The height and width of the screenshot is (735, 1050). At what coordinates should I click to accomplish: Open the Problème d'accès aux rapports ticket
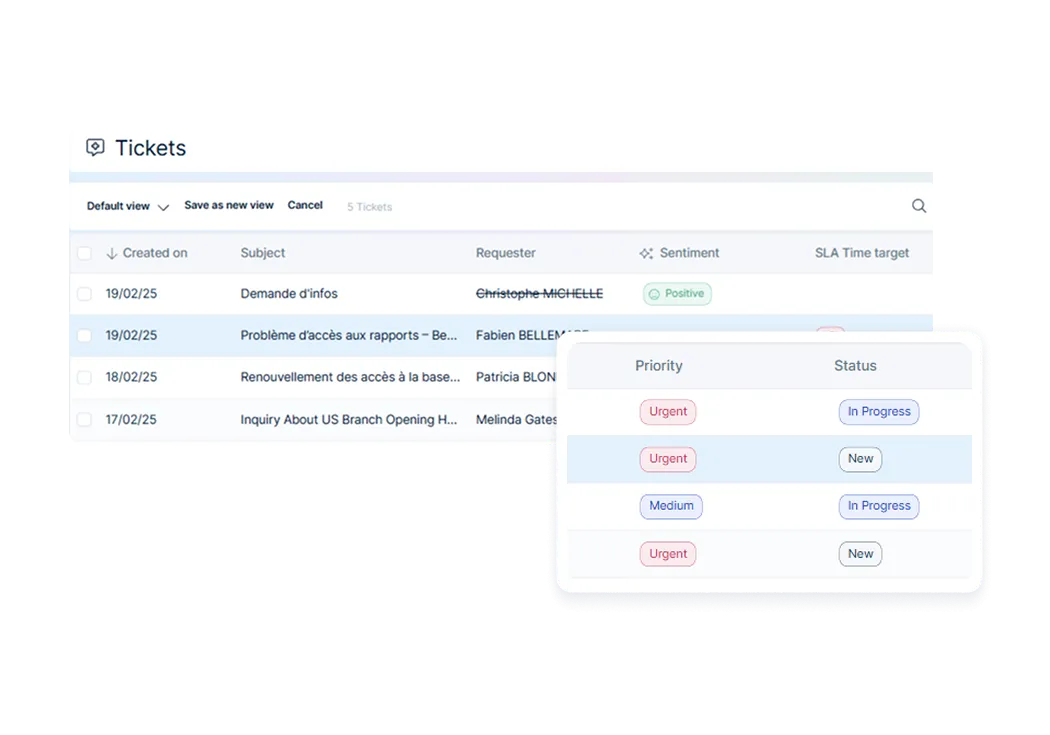click(349, 335)
